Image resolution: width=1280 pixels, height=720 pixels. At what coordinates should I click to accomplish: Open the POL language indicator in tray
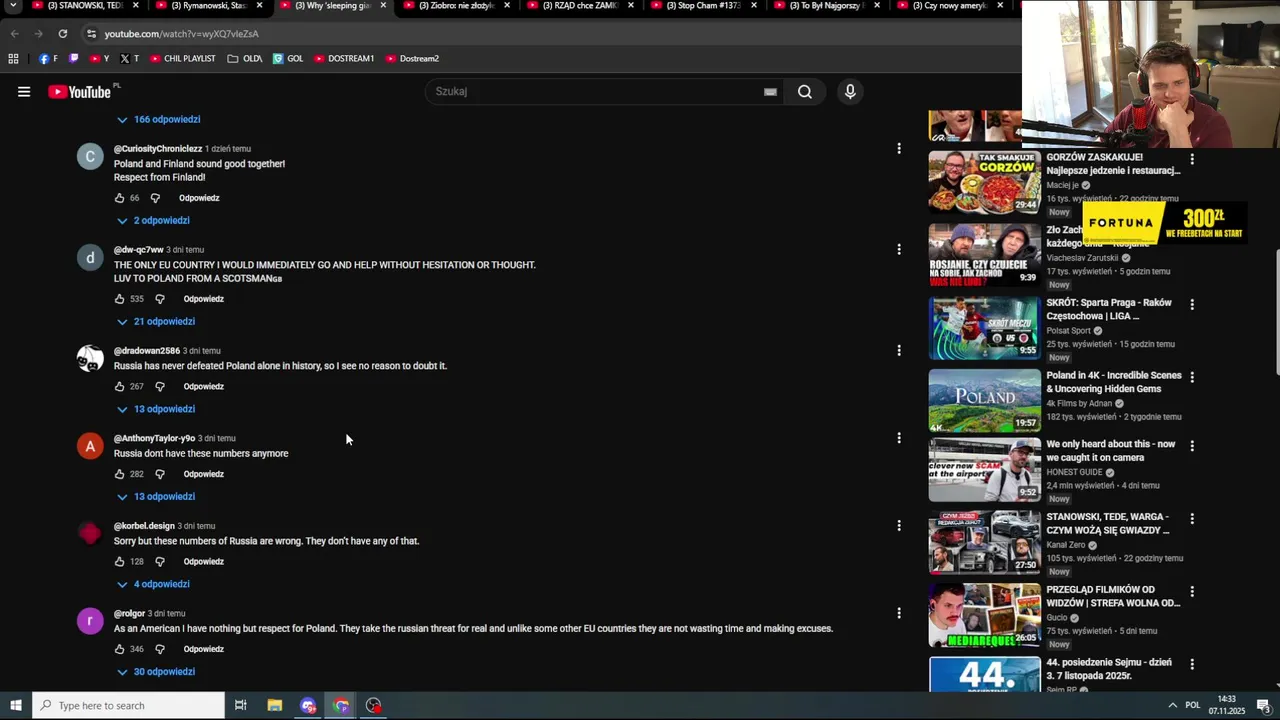[1193, 705]
